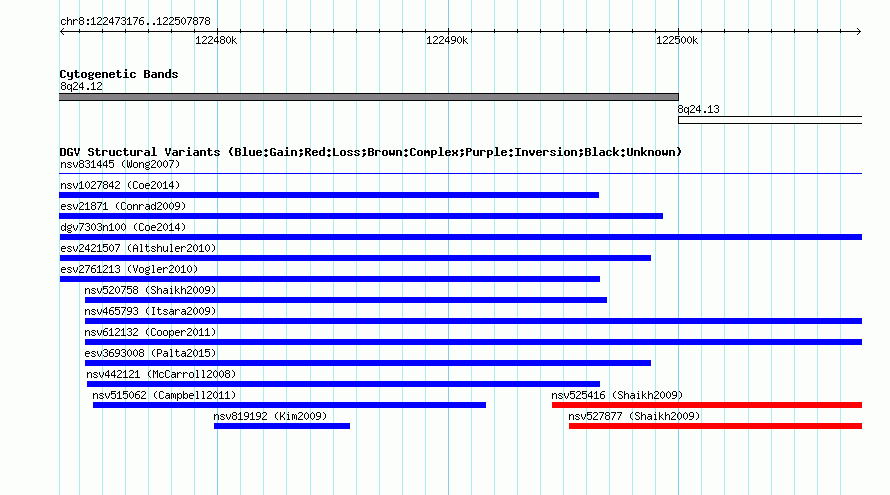This screenshot has width=890, height=495.
Task: Click the DGV Structural Variants track title
Action: pyautogui.click(x=371, y=152)
